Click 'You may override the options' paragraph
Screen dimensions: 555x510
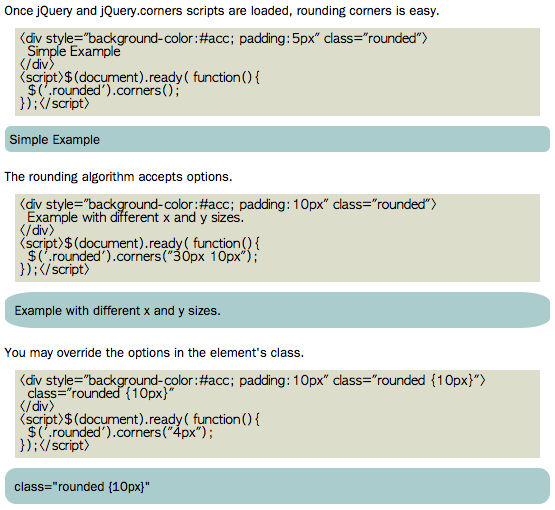click(154, 353)
